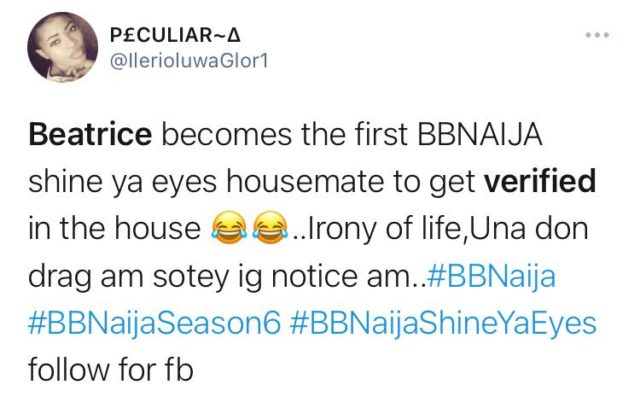Open the #BBNaijaShineYaEyes hashtag
The height and width of the screenshot is (408, 640).
pyautogui.click(x=443, y=324)
